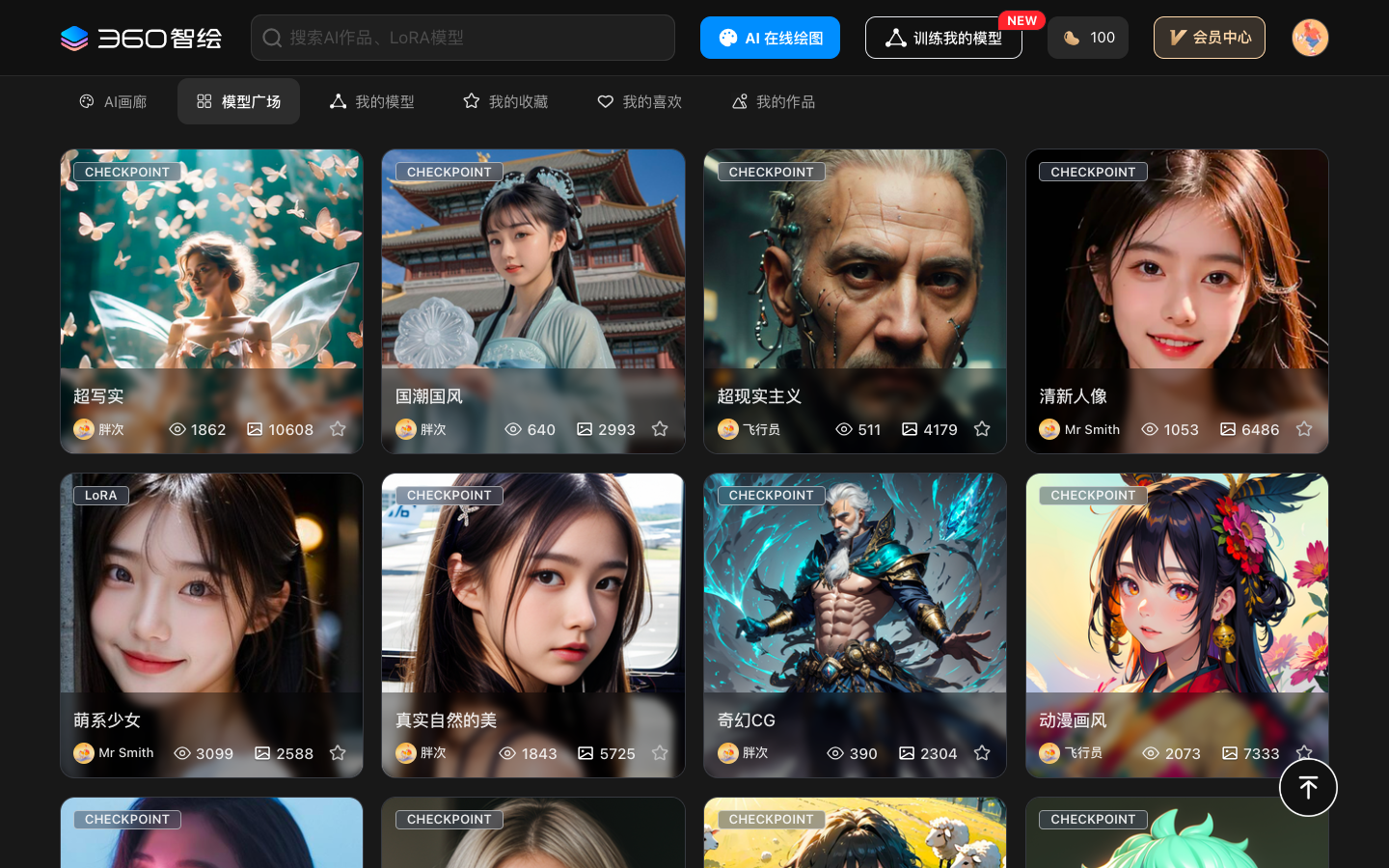This screenshot has height=868, width=1389.
Task: Open 我的喜欢 tab
Action: [x=640, y=101]
